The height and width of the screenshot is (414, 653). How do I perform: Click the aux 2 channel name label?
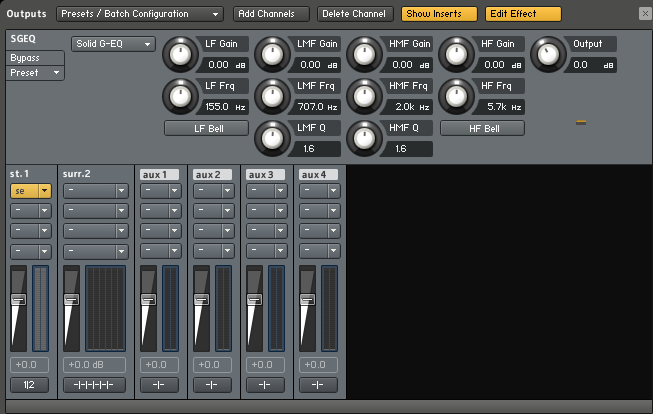click(212, 175)
